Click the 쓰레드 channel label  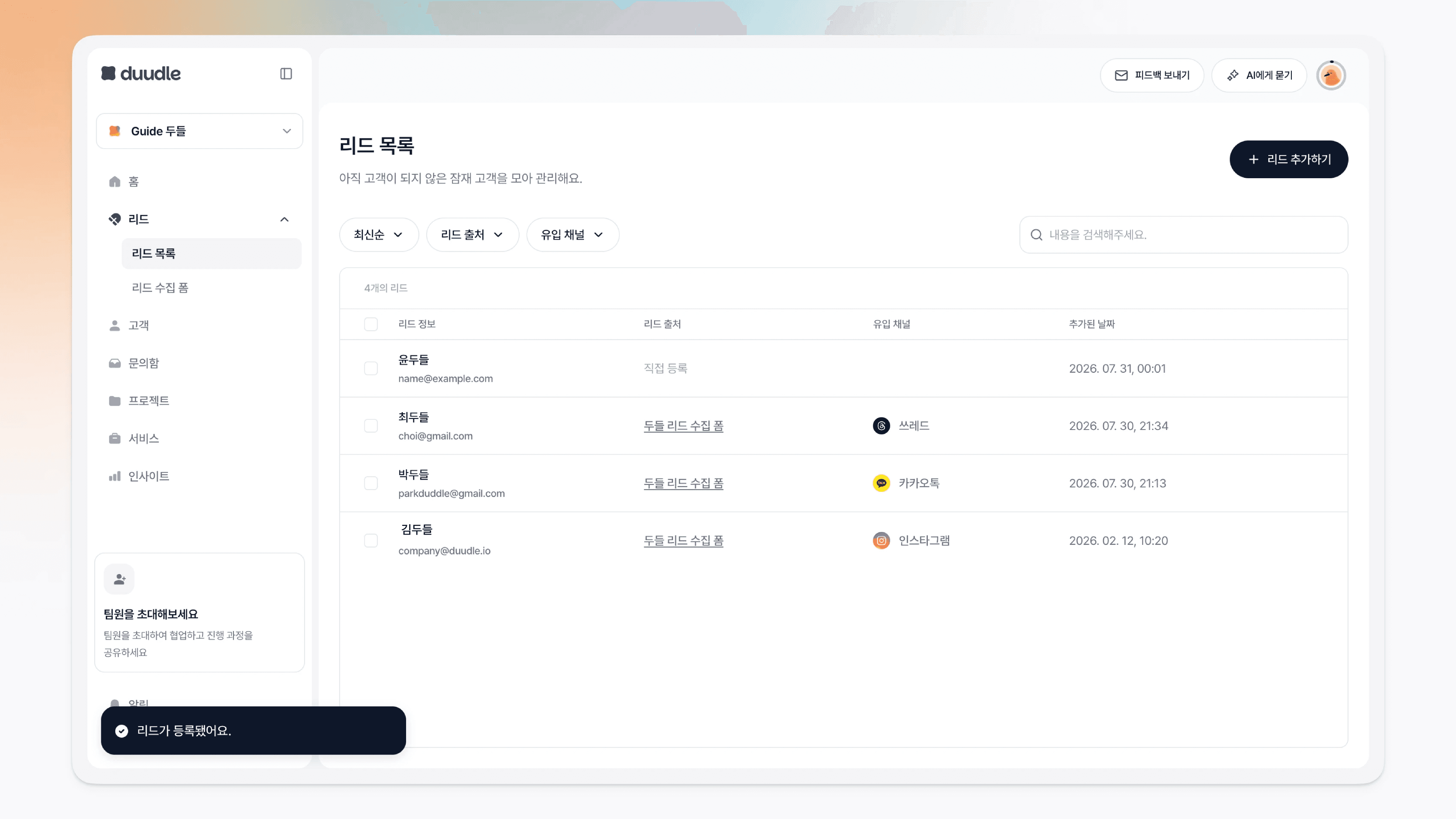[x=913, y=425]
